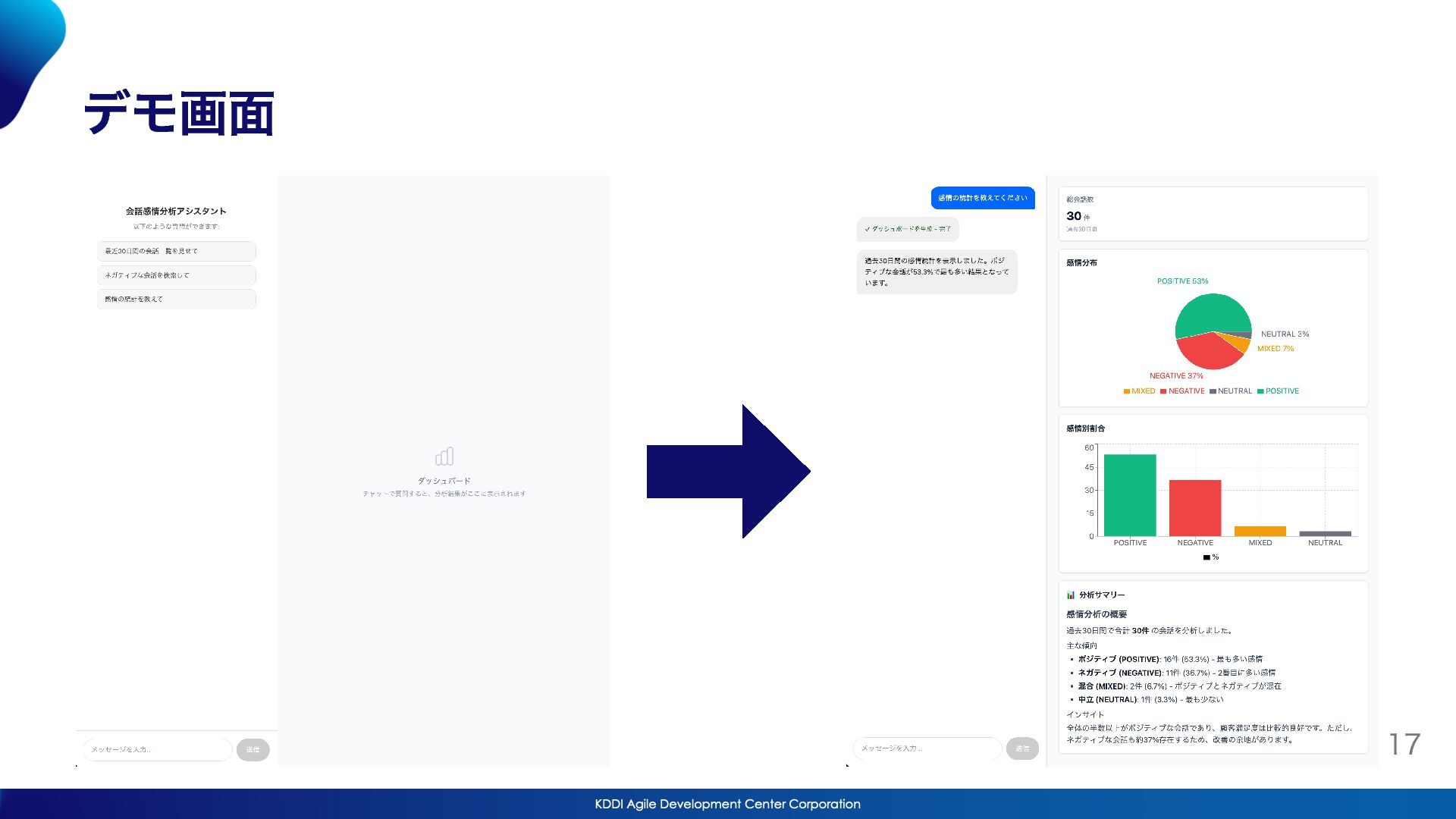Click the large navy arrow between the screens

coord(728,471)
